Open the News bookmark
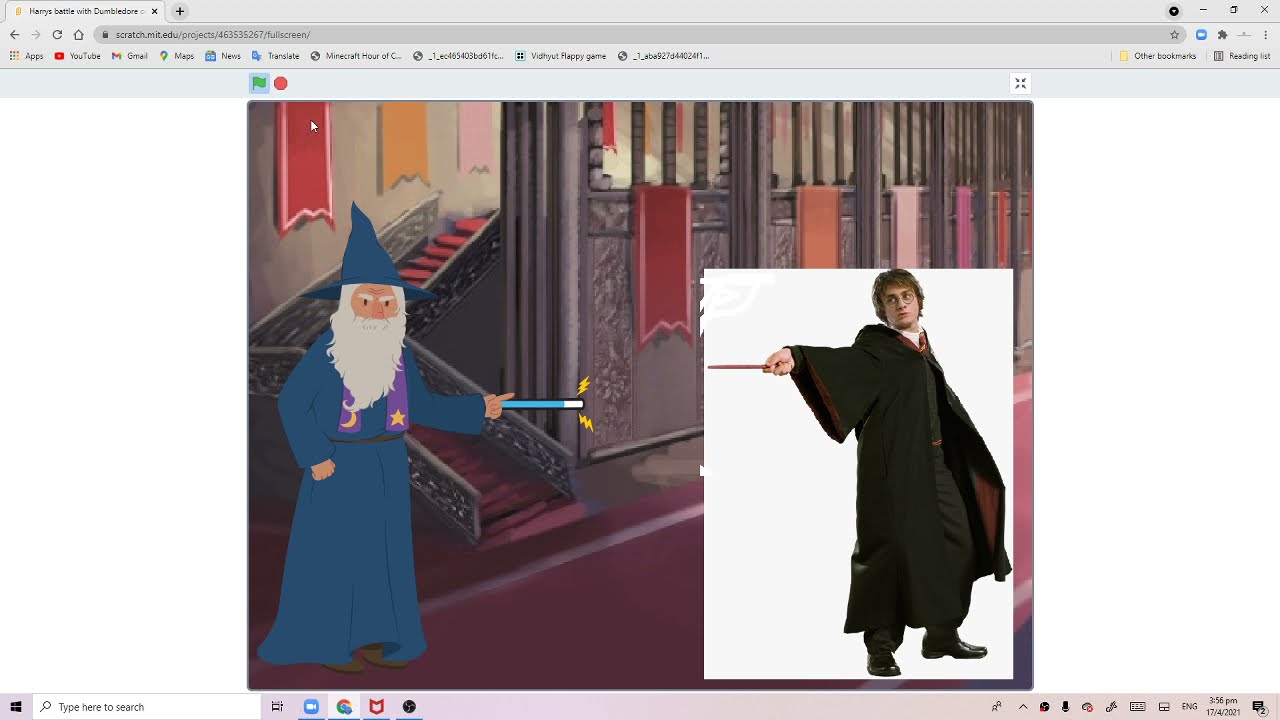Viewport: 1280px width, 720px height. pos(223,56)
